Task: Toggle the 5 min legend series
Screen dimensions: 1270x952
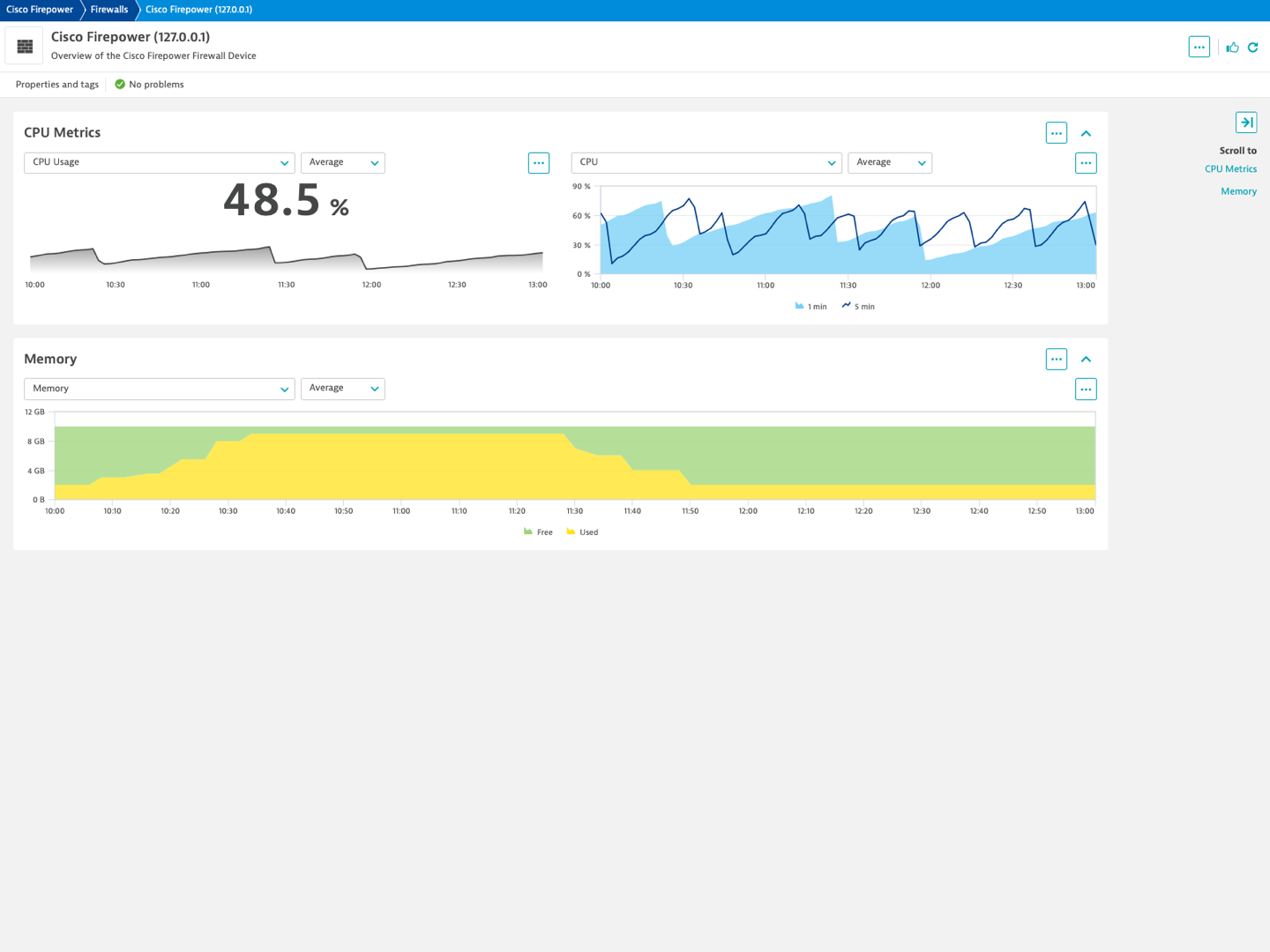Action: click(x=858, y=307)
